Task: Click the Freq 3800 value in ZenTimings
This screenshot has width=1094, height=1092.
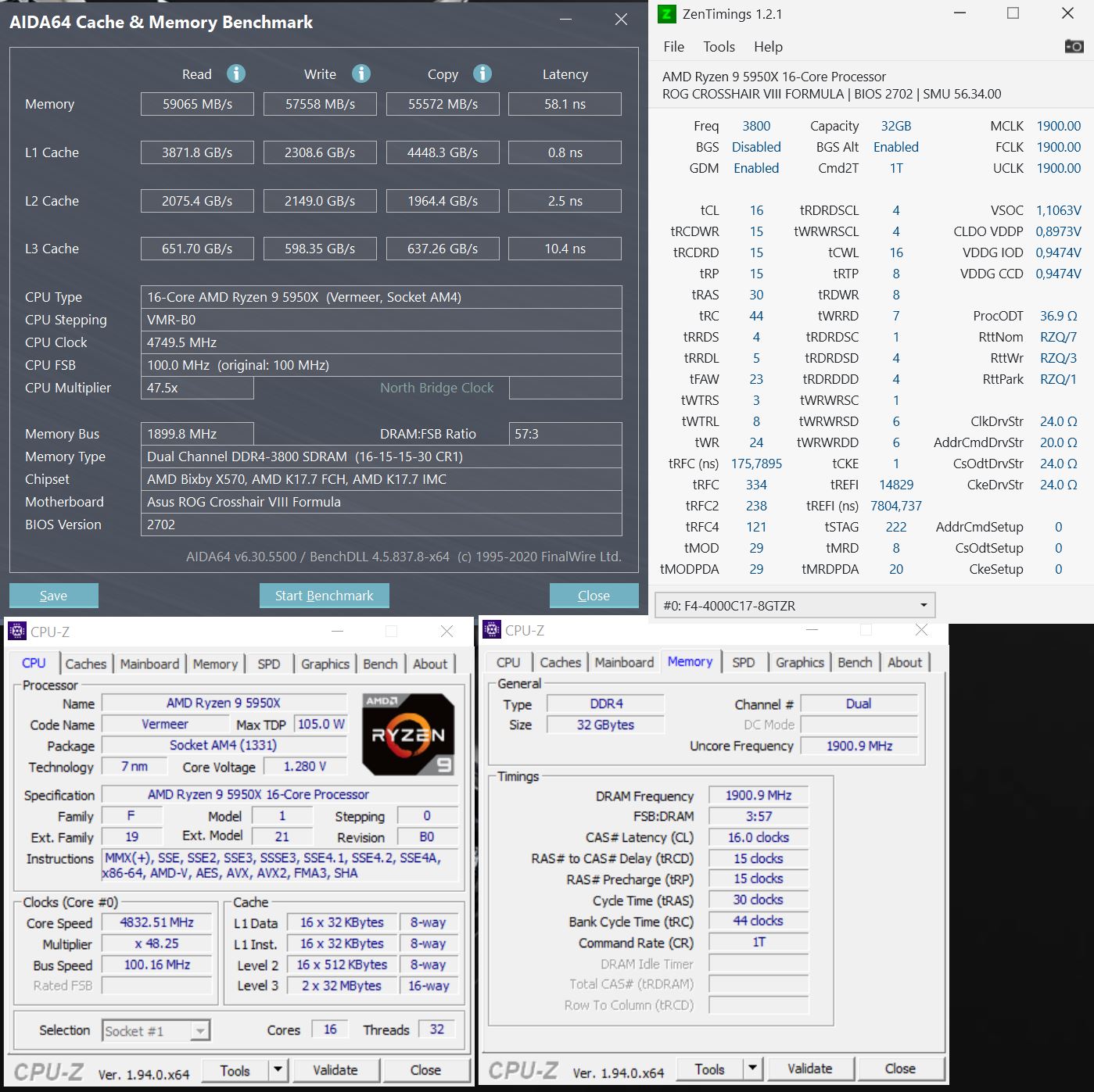Action: (756, 126)
